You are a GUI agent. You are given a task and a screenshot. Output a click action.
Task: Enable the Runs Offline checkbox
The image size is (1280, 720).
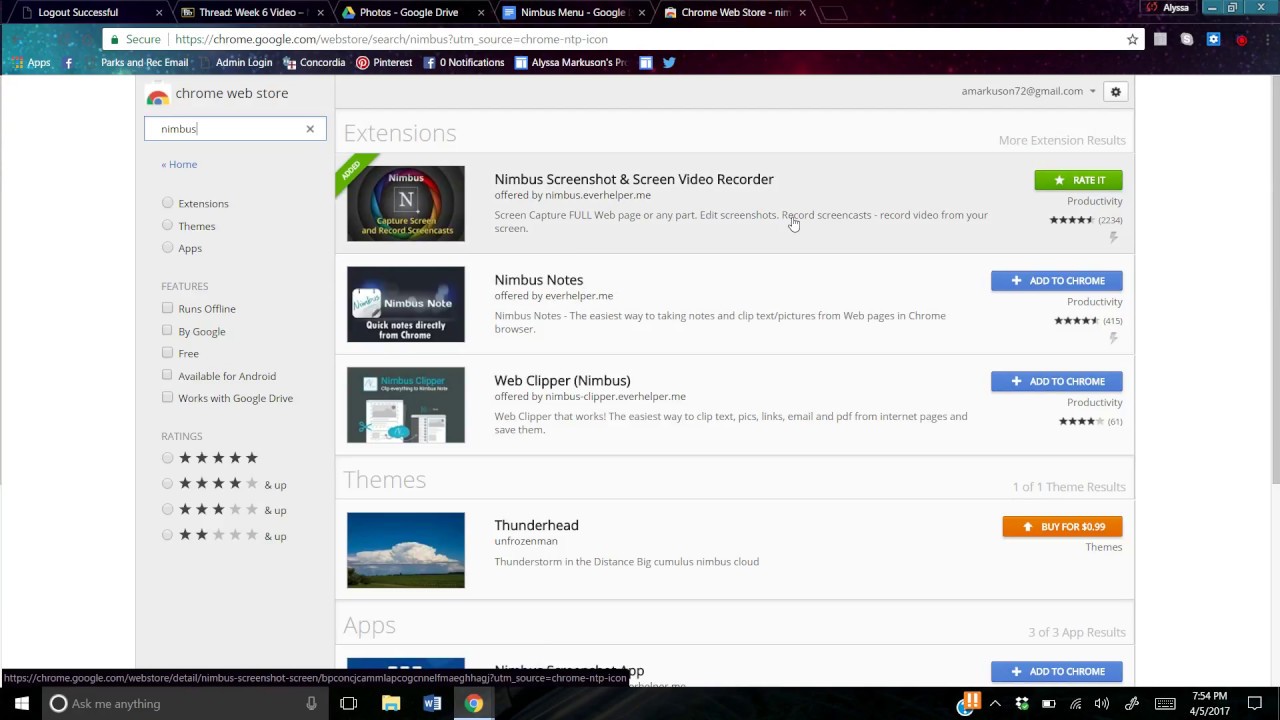pyautogui.click(x=167, y=308)
